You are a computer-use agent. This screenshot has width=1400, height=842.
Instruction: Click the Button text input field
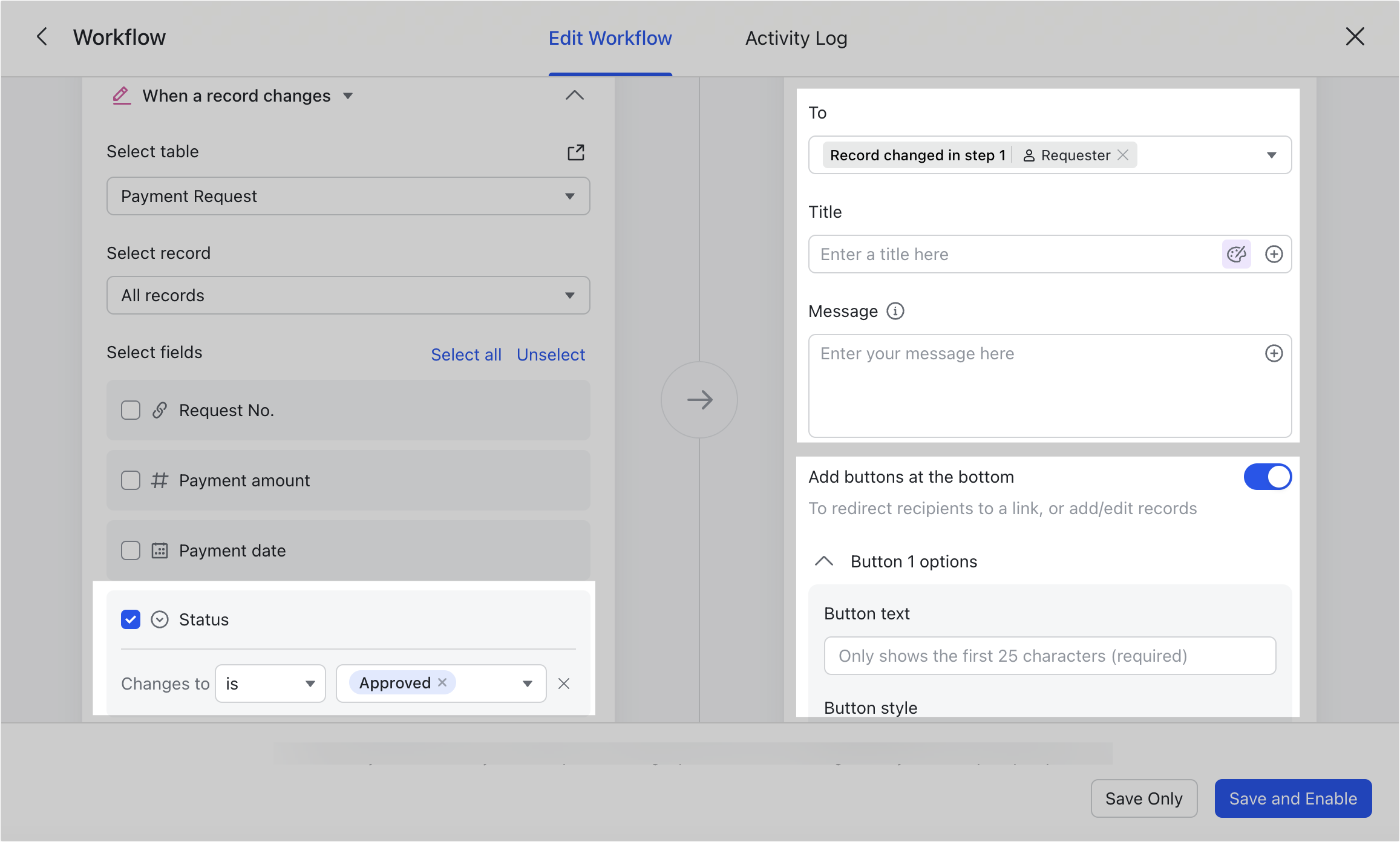[x=1050, y=656]
